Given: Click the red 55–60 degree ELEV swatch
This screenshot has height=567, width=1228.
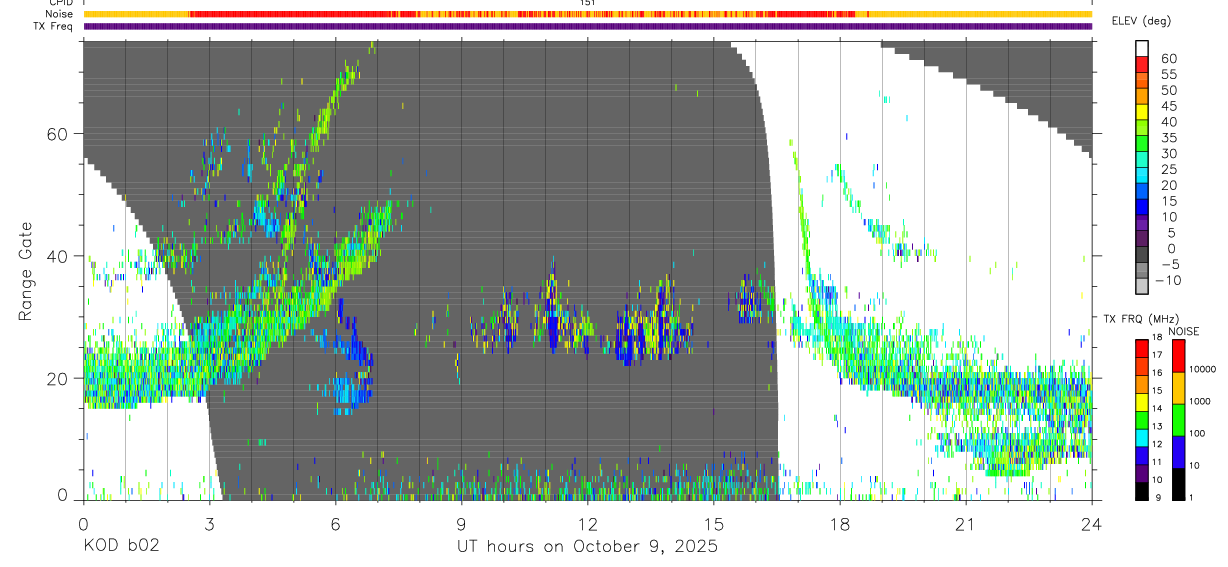Looking at the screenshot, I should click(x=1142, y=64).
